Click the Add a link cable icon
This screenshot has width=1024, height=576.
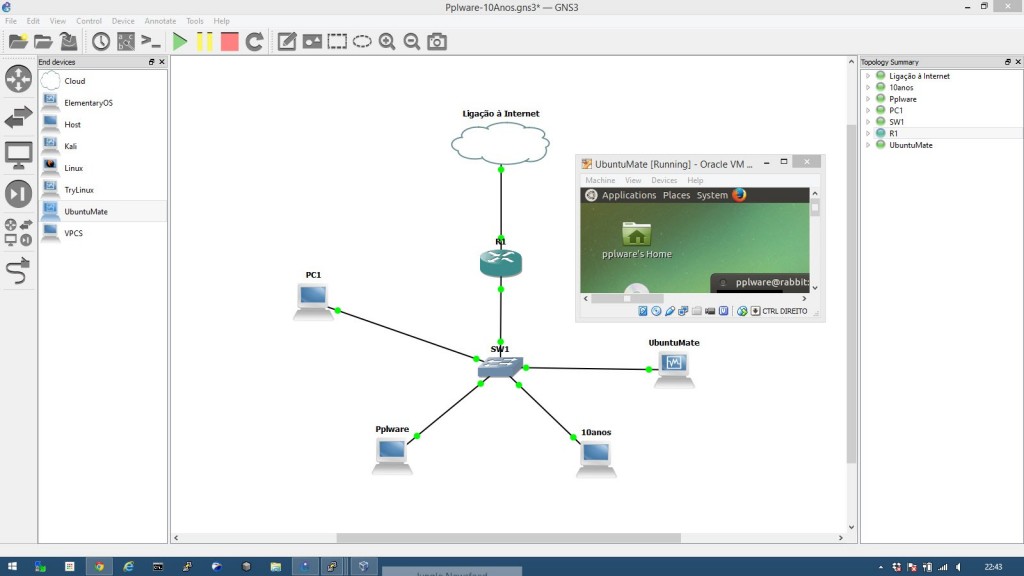click(x=18, y=270)
